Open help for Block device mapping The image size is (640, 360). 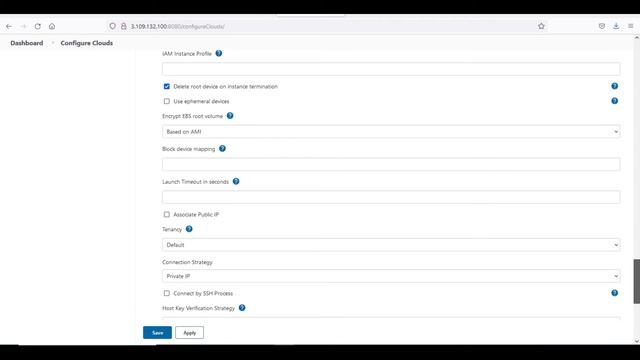point(222,149)
